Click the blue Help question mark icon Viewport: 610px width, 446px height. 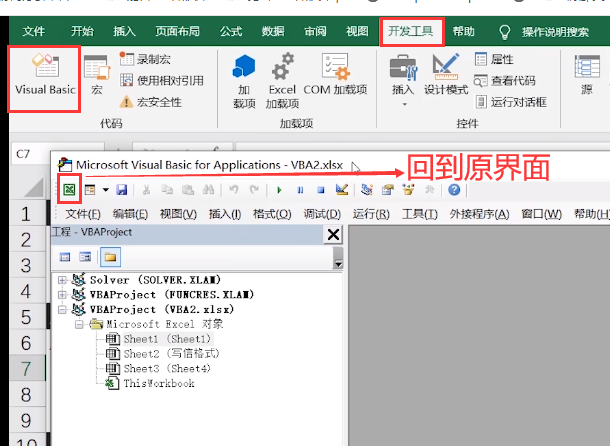454,190
